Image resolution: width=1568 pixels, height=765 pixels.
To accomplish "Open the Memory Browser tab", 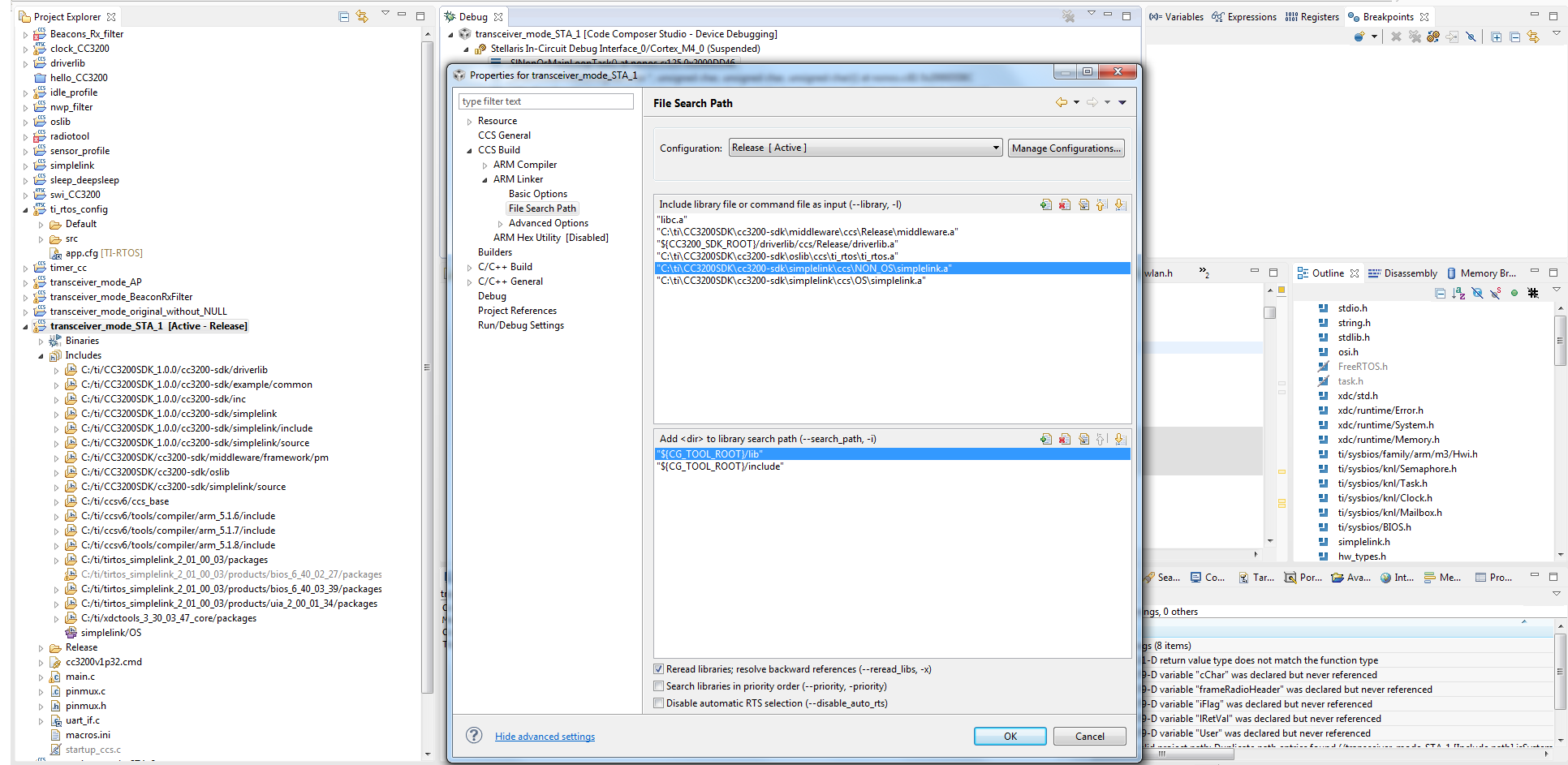I will point(1480,273).
